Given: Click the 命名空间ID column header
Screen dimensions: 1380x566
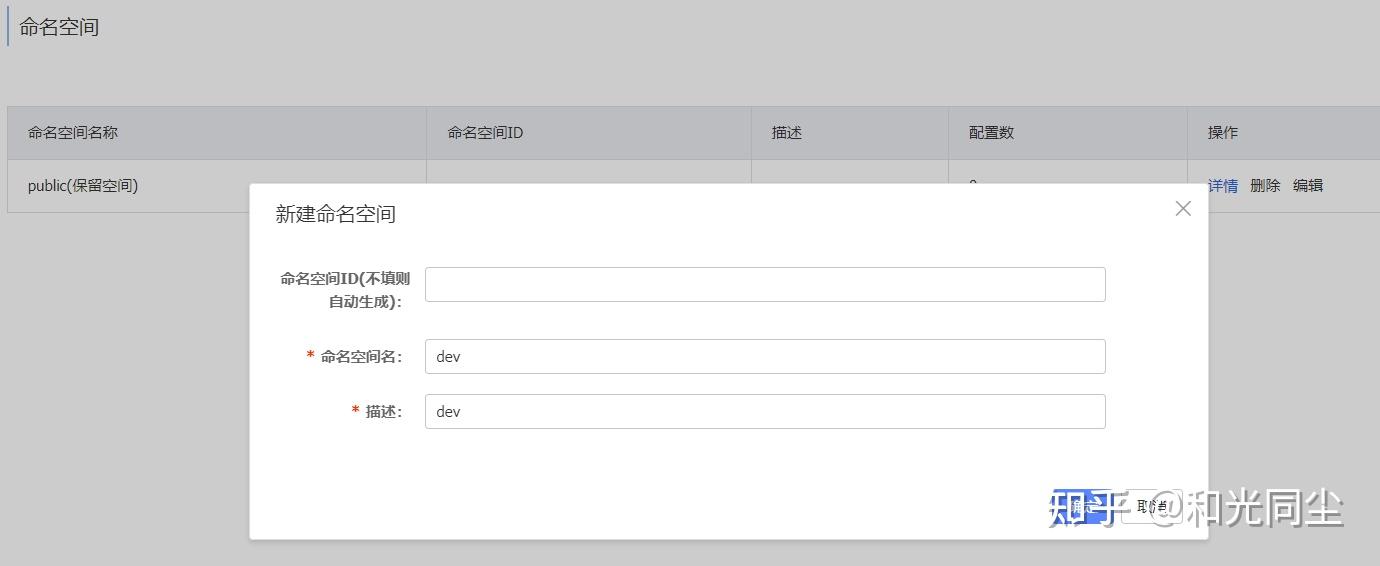Looking at the screenshot, I should [589, 133].
